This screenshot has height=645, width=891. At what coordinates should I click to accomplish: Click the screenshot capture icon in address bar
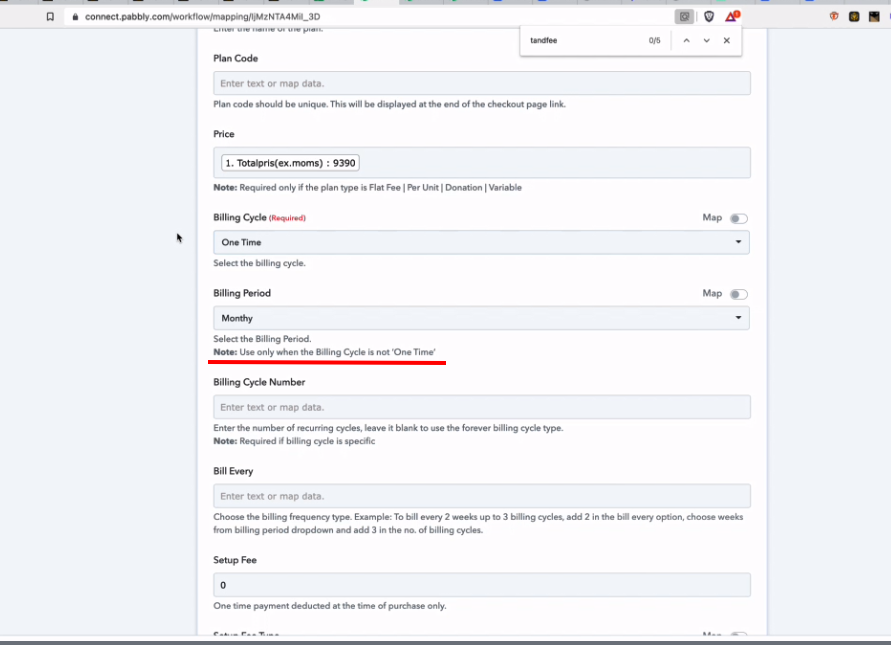(x=684, y=17)
